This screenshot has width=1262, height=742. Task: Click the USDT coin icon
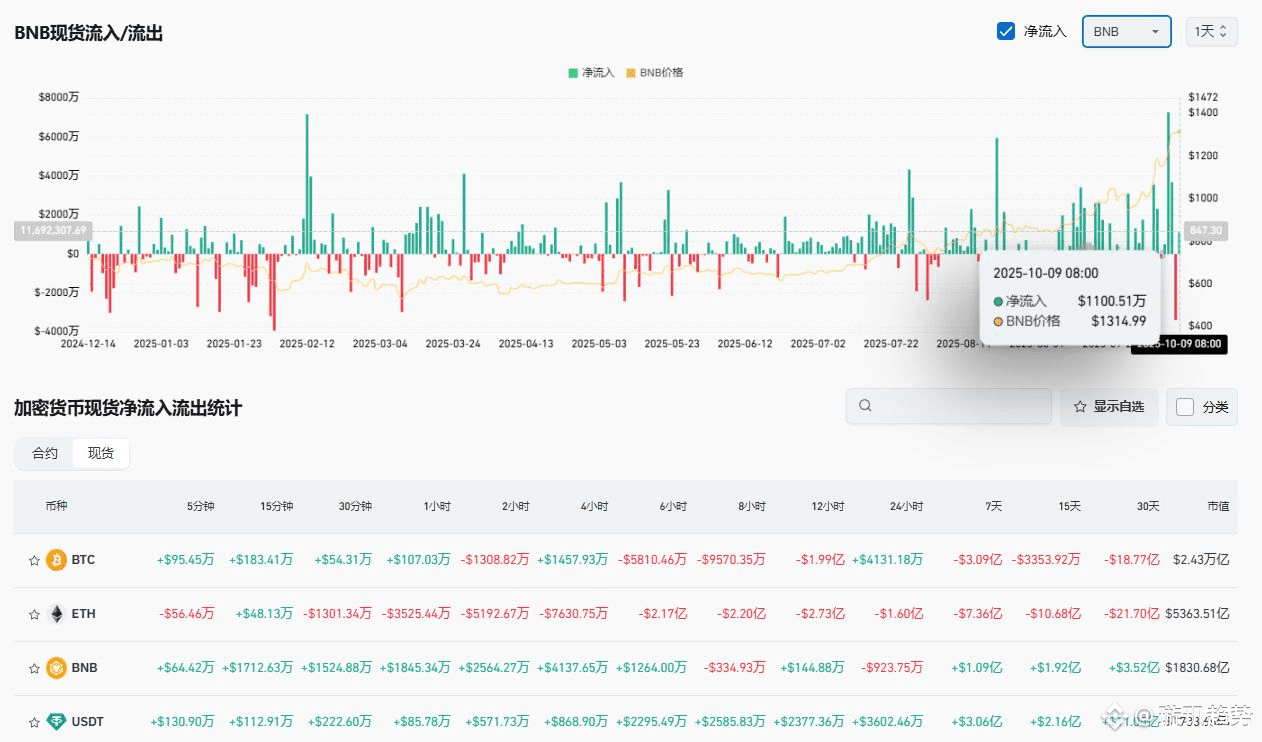pos(56,722)
